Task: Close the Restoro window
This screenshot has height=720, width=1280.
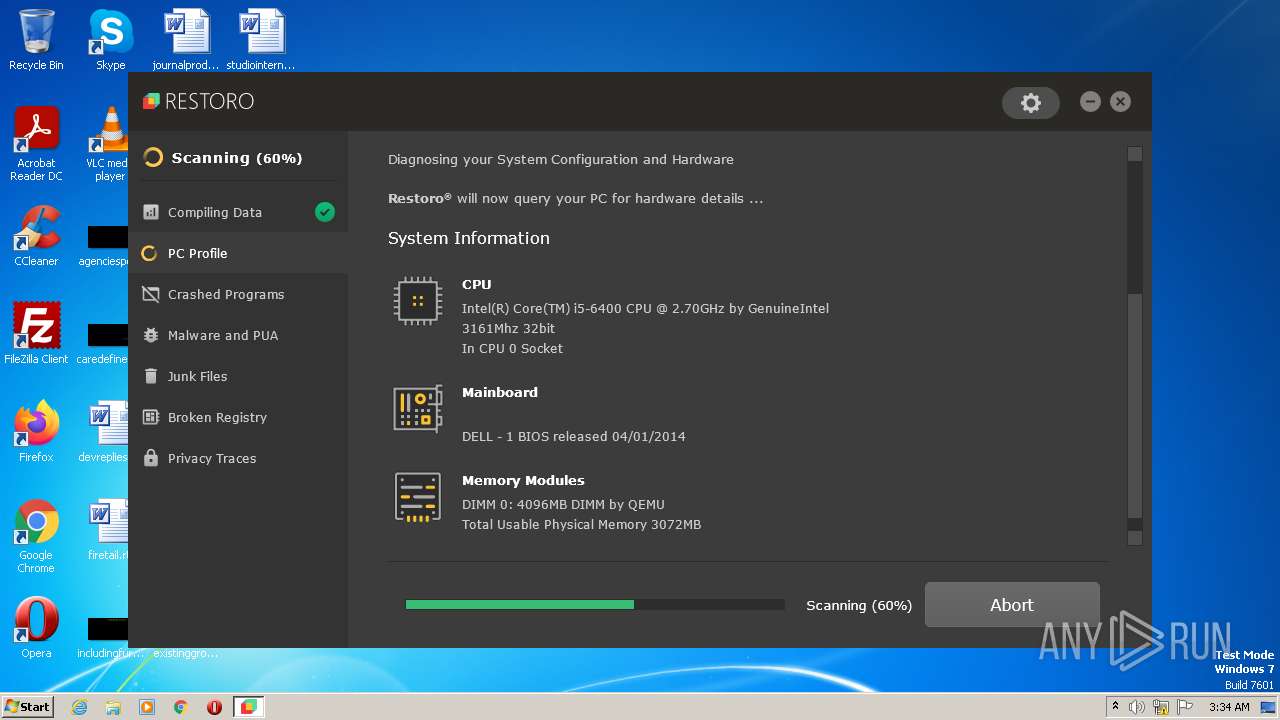Action: point(1120,101)
